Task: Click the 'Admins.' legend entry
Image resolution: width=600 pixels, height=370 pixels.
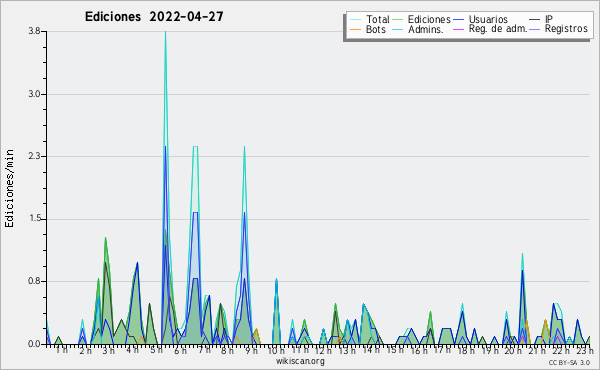Action: (426, 29)
